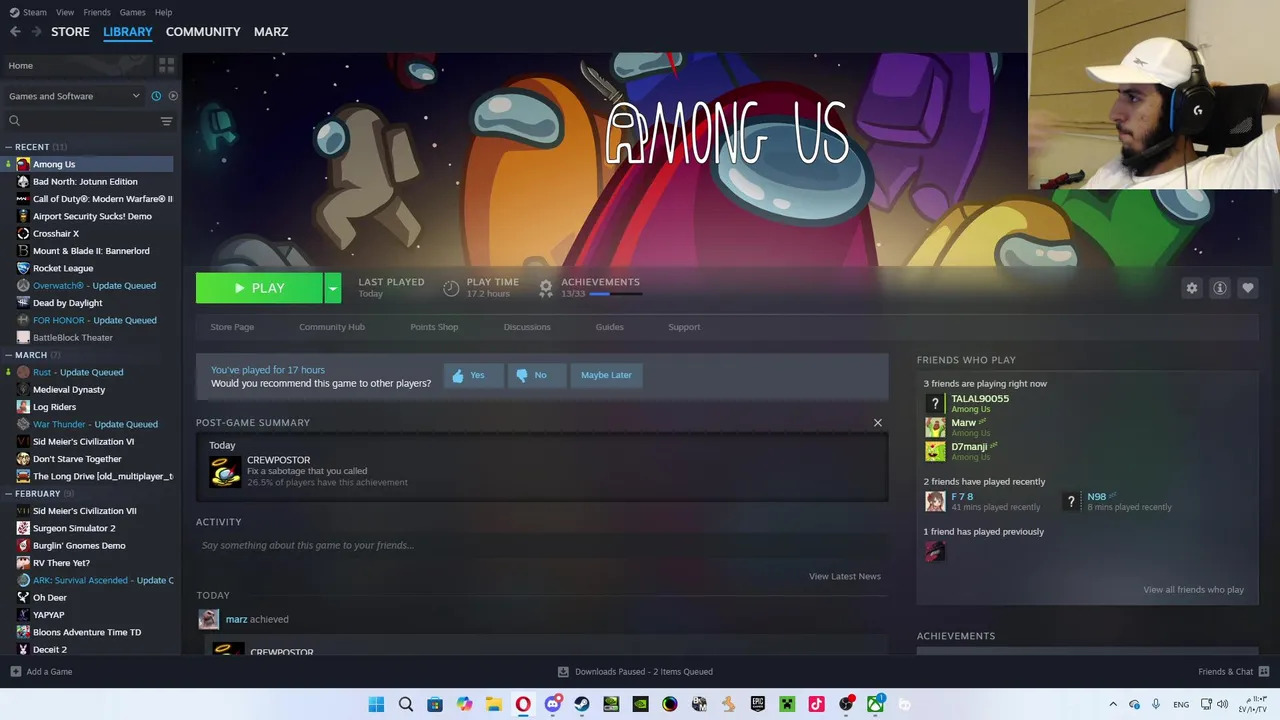
Task: Click the Add a Game plus icon
Action: (x=15, y=672)
